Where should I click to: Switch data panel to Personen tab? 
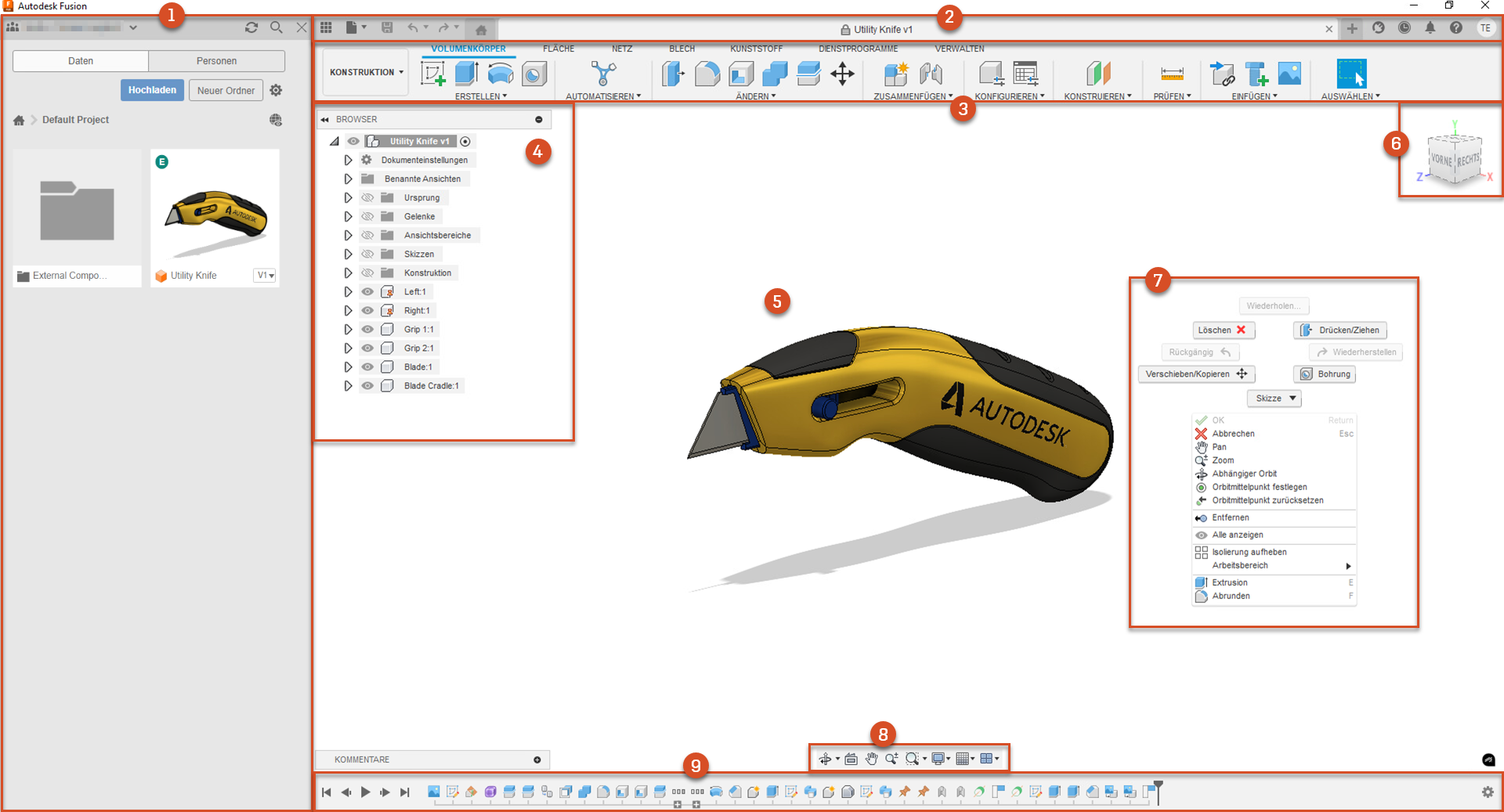[x=217, y=61]
